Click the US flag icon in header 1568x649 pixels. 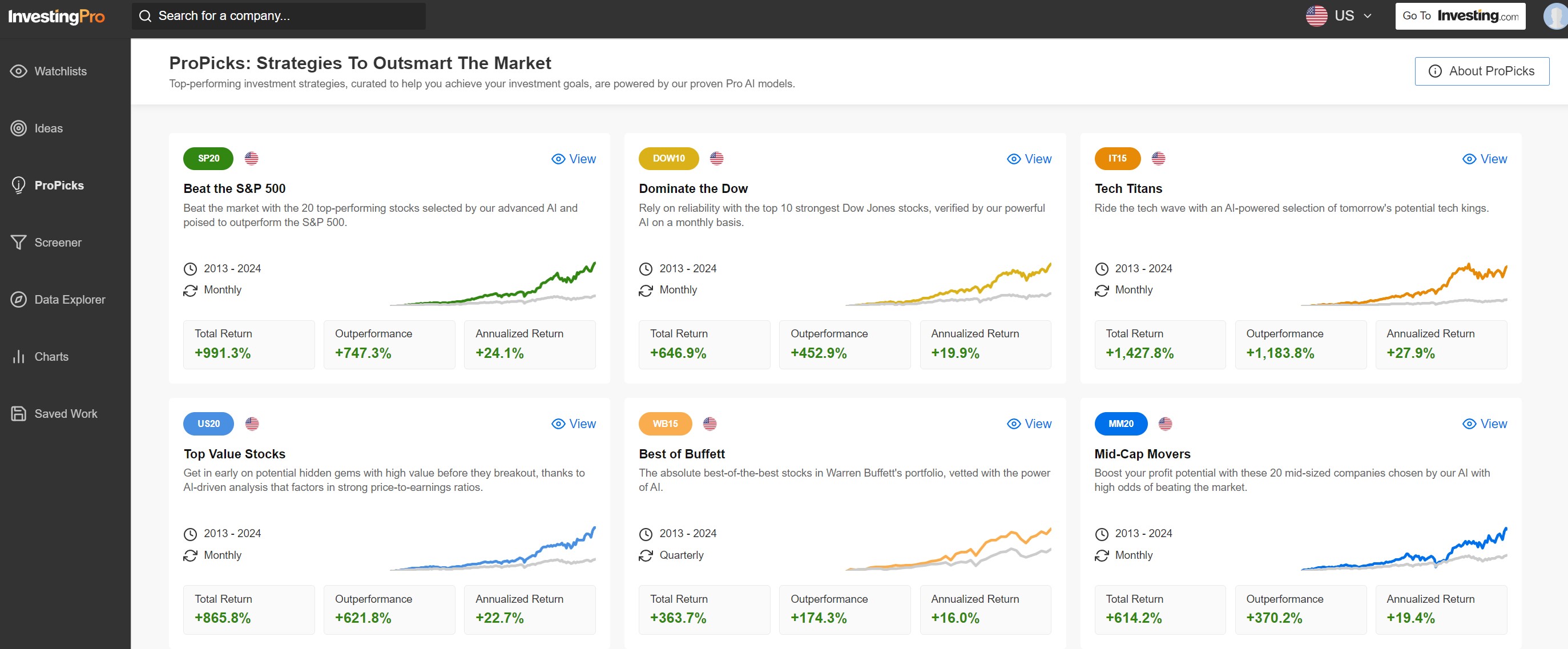pos(1316,16)
